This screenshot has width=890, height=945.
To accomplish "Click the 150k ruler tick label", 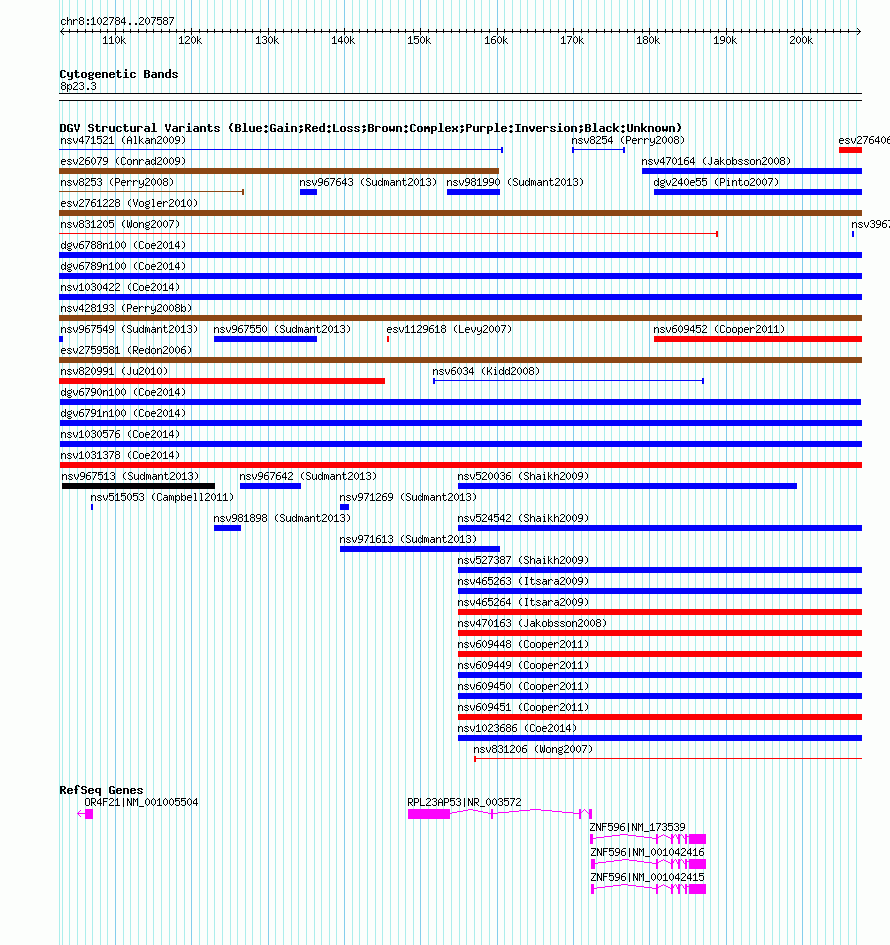I will point(419,40).
